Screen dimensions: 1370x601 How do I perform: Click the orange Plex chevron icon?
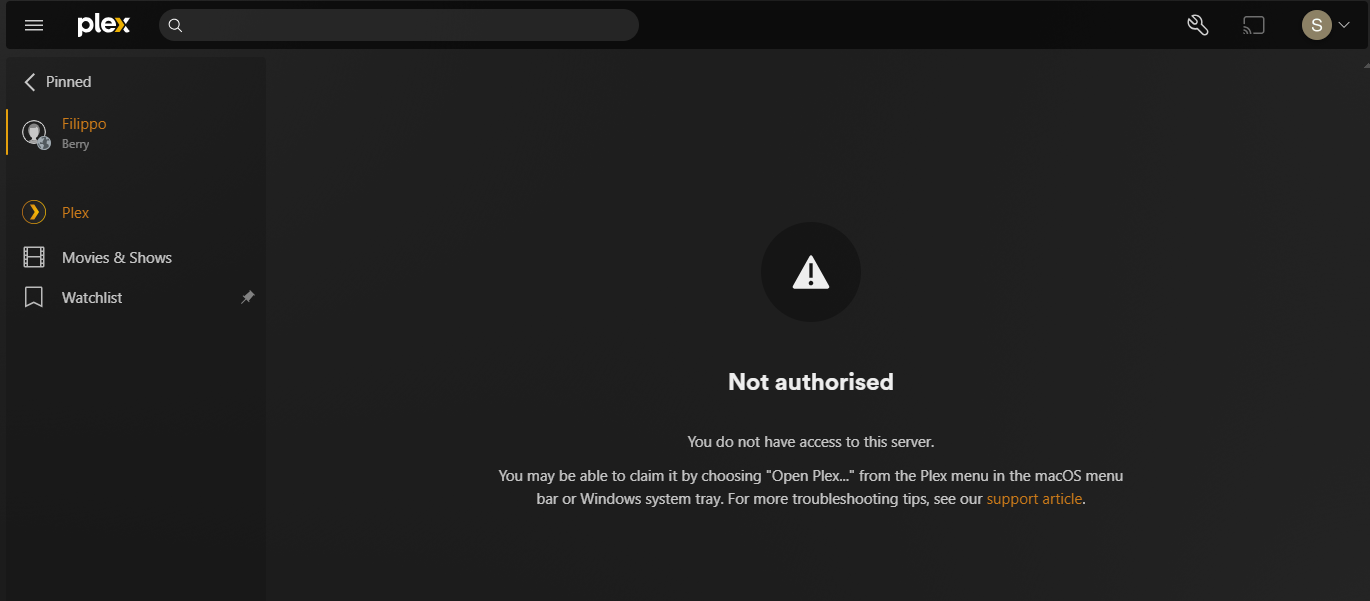(34, 212)
